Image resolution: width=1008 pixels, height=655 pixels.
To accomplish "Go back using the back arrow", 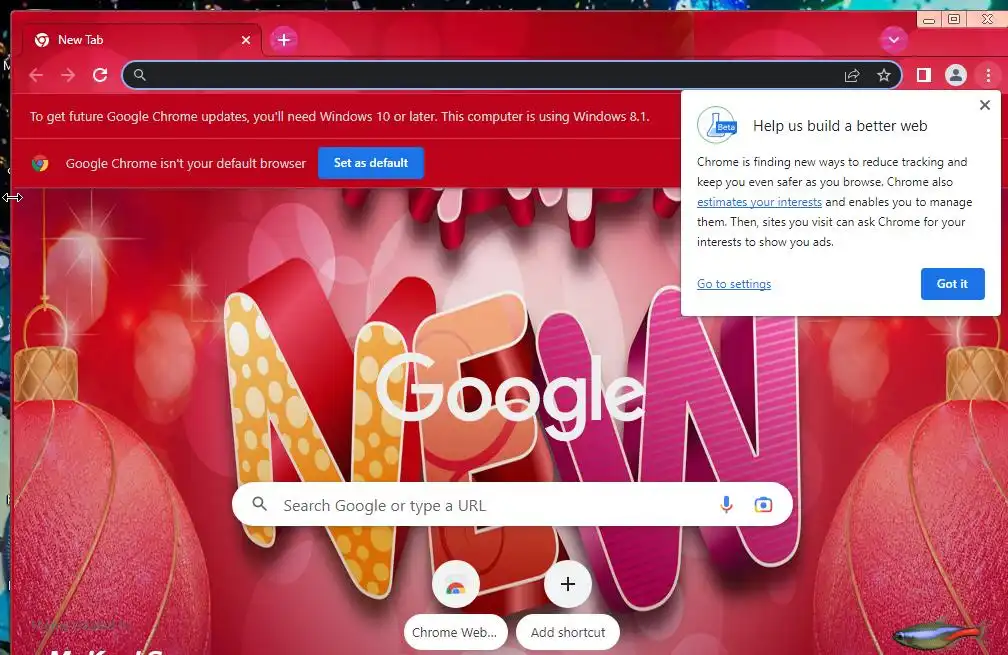I will [x=36, y=76].
